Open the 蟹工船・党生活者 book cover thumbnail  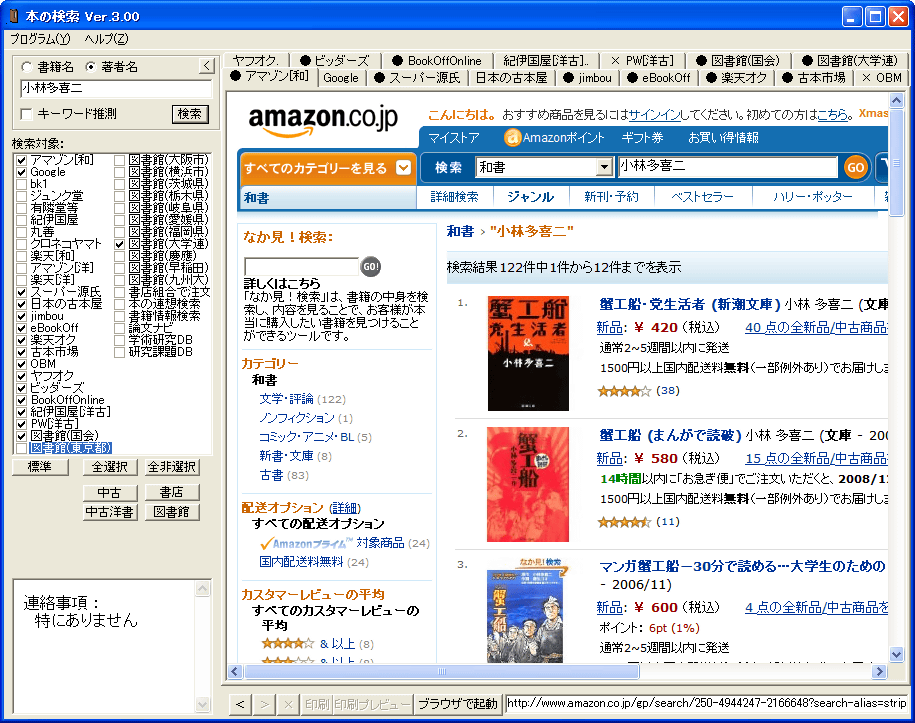pyautogui.click(x=528, y=354)
